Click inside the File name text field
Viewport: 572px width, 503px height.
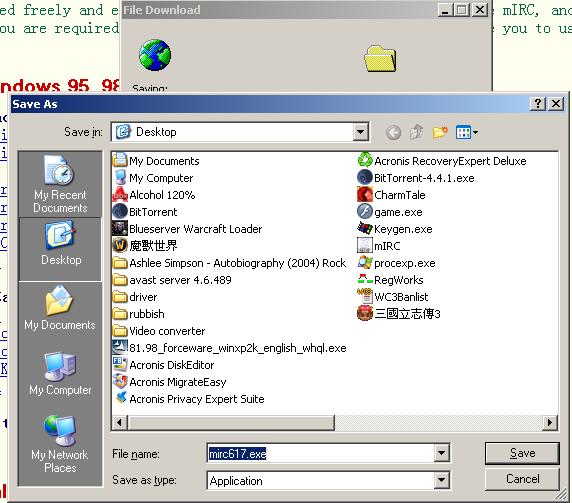pos(321,453)
